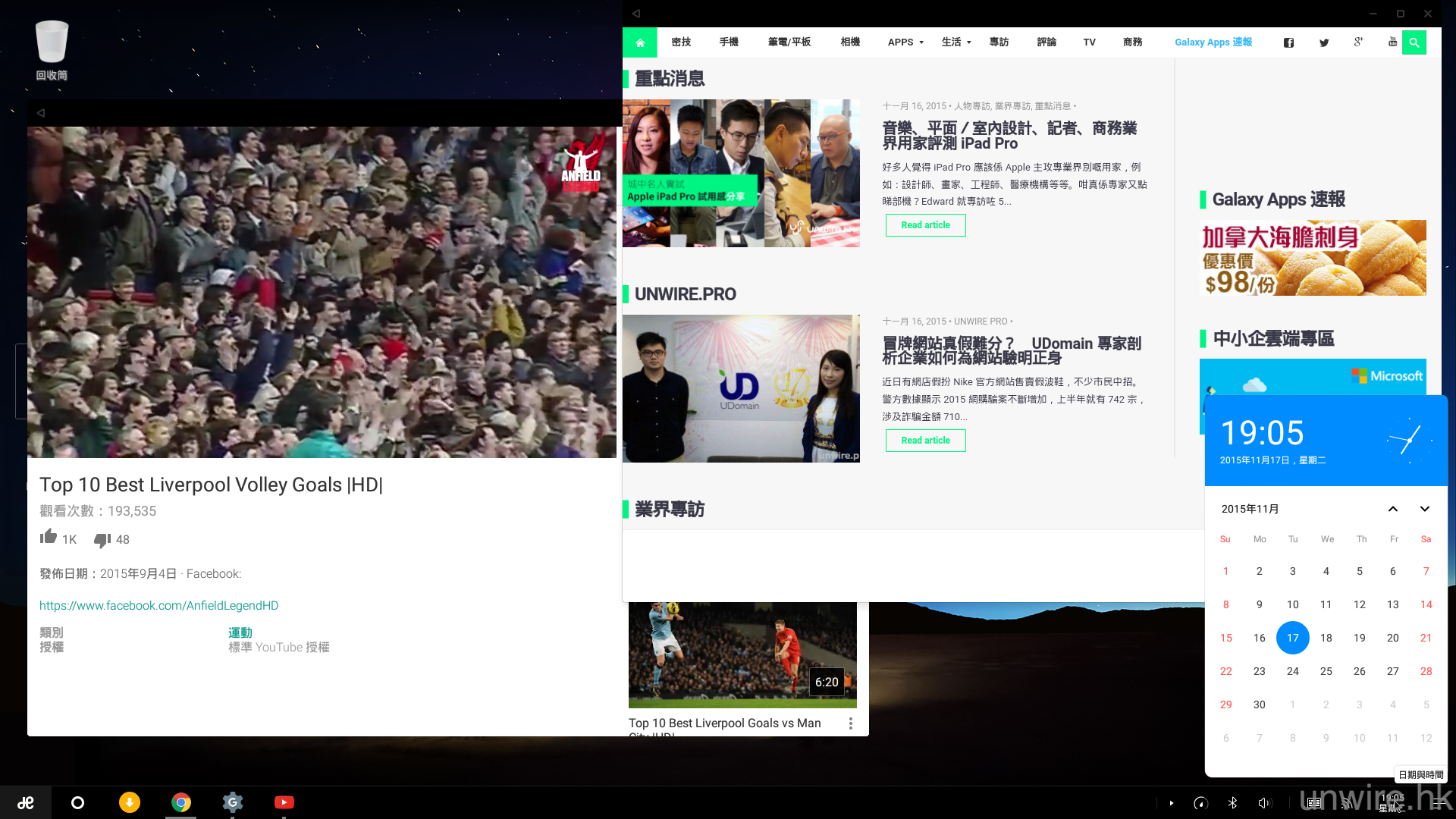Toggle the keyboard input tray icon
Image resolution: width=1456 pixels, height=819 pixels.
[1314, 803]
